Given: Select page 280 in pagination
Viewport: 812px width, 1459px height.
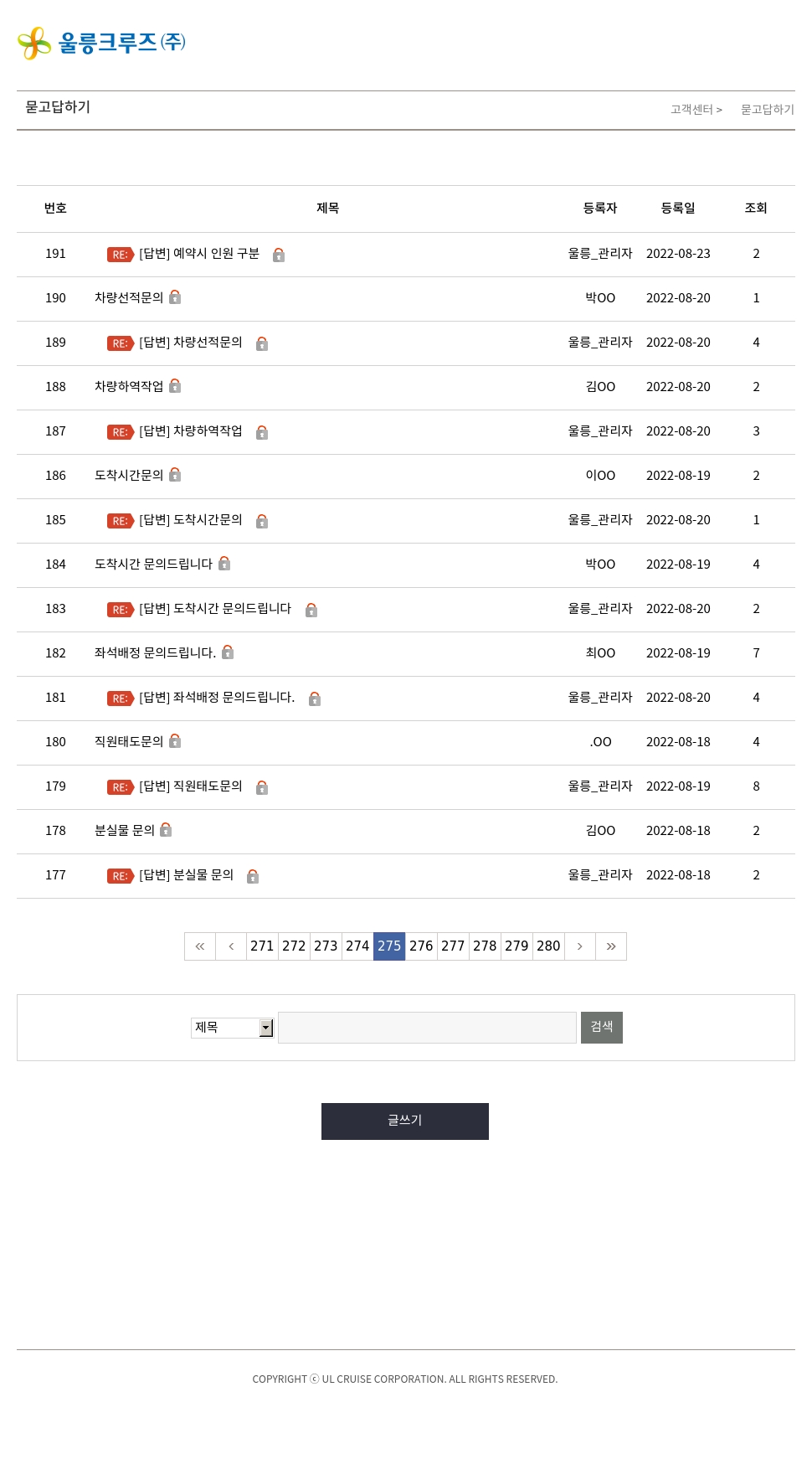Looking at the screenshot, I should (548, 946).
